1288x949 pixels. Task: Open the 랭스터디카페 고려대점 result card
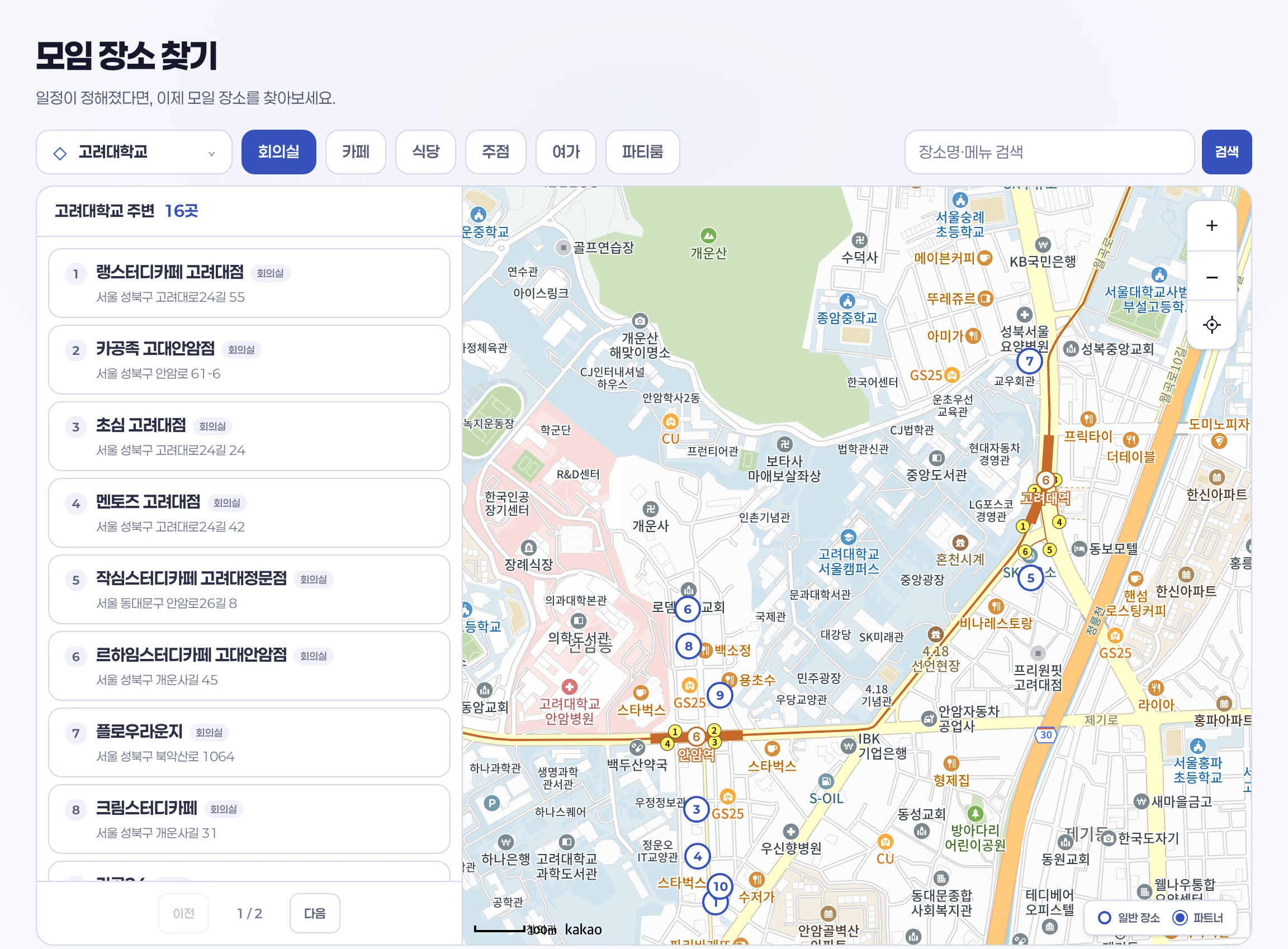point(249,283)
